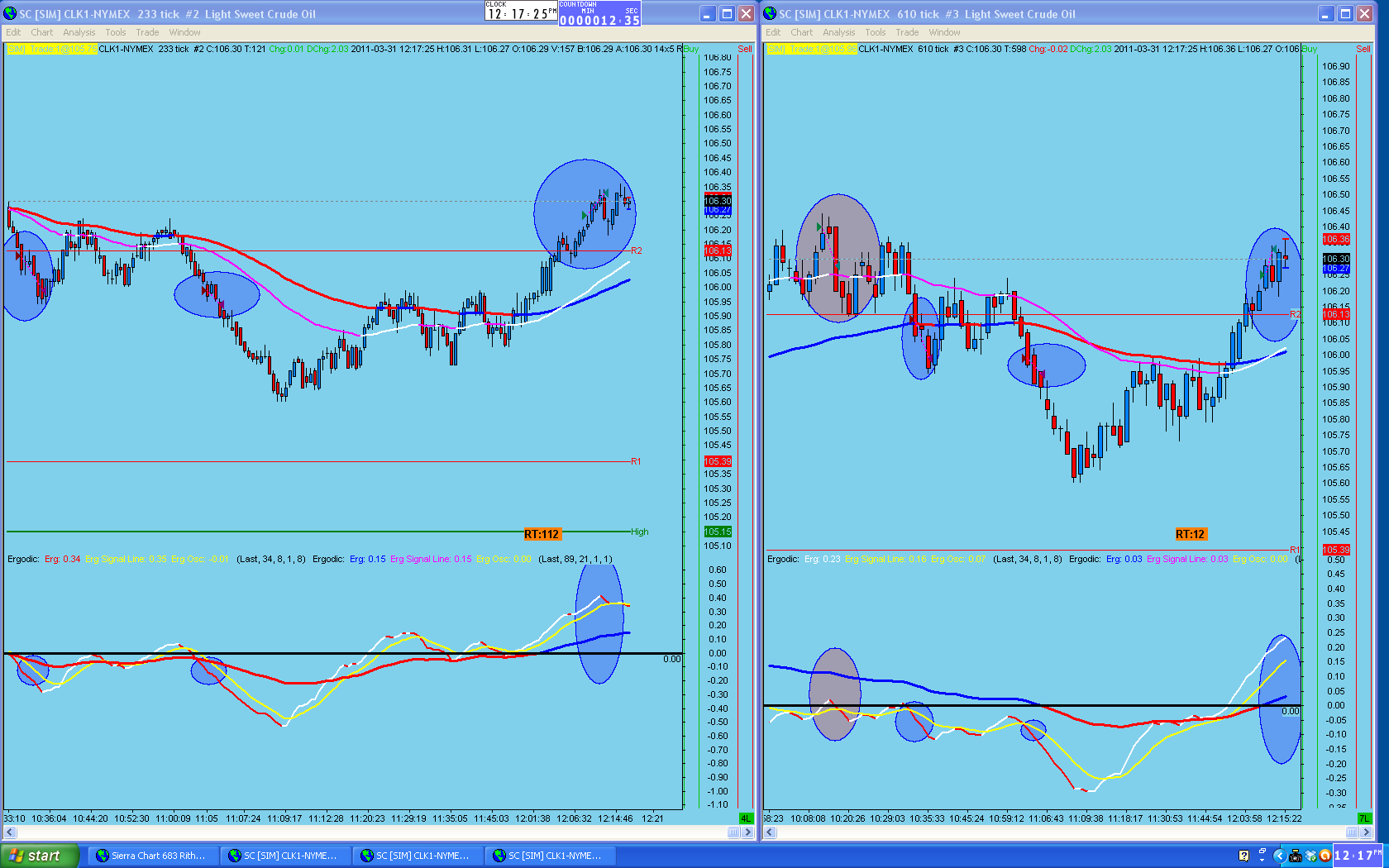Click the taskbar clock showing 12:17 PM
Image resolution: width=1389 pixels, height=868 pixels.
click(x=1358, y=856)
